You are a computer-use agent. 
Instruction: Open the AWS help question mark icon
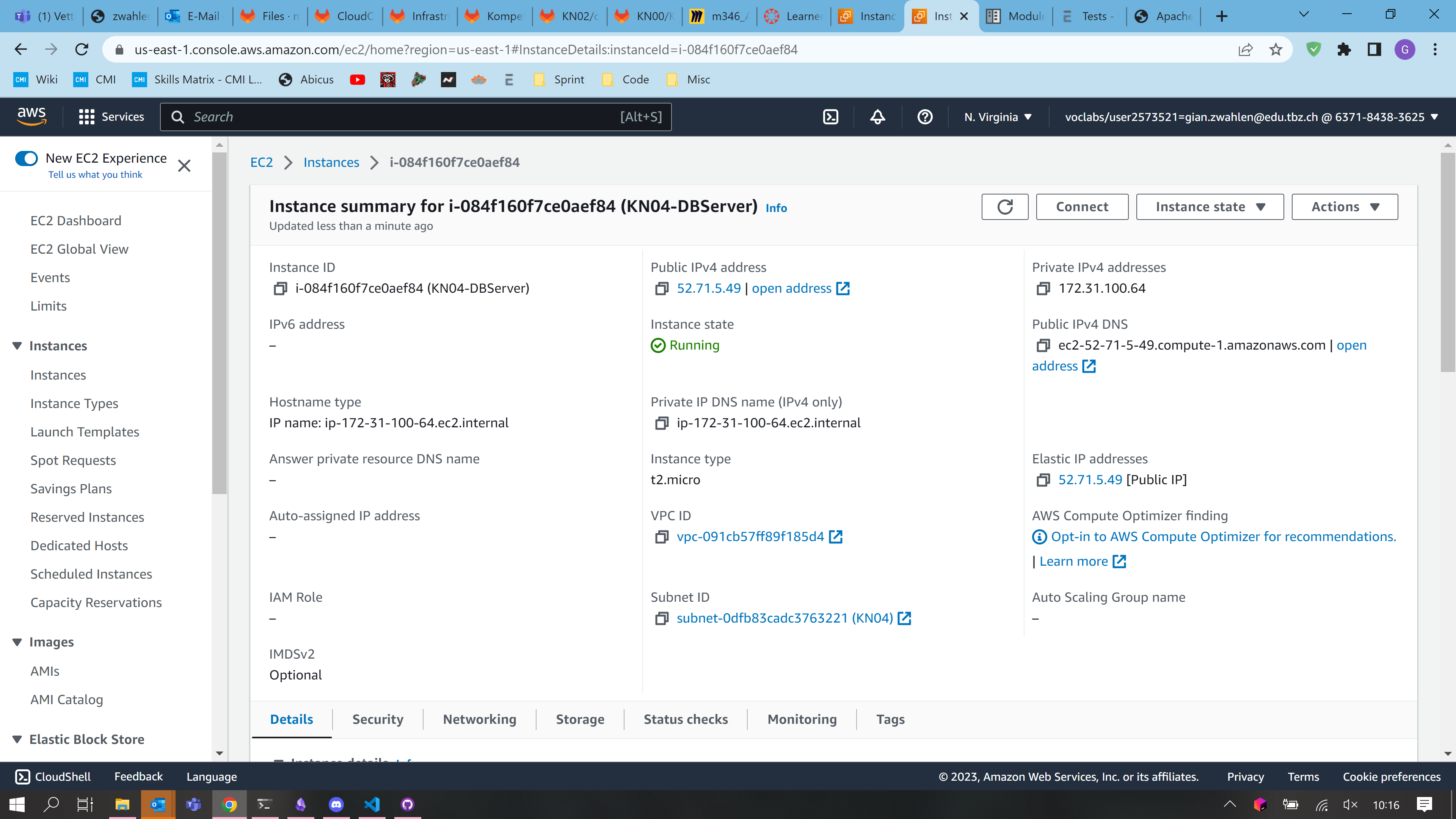tap(925, 117)
